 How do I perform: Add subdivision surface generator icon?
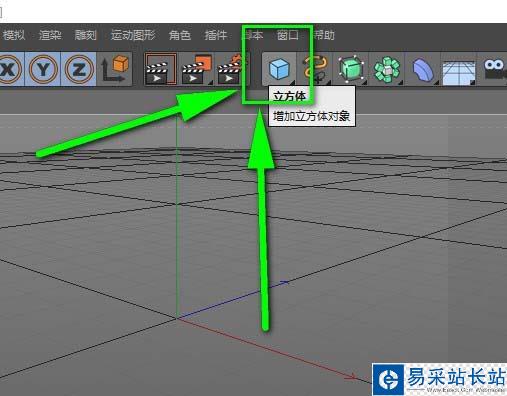coord(351,69)
